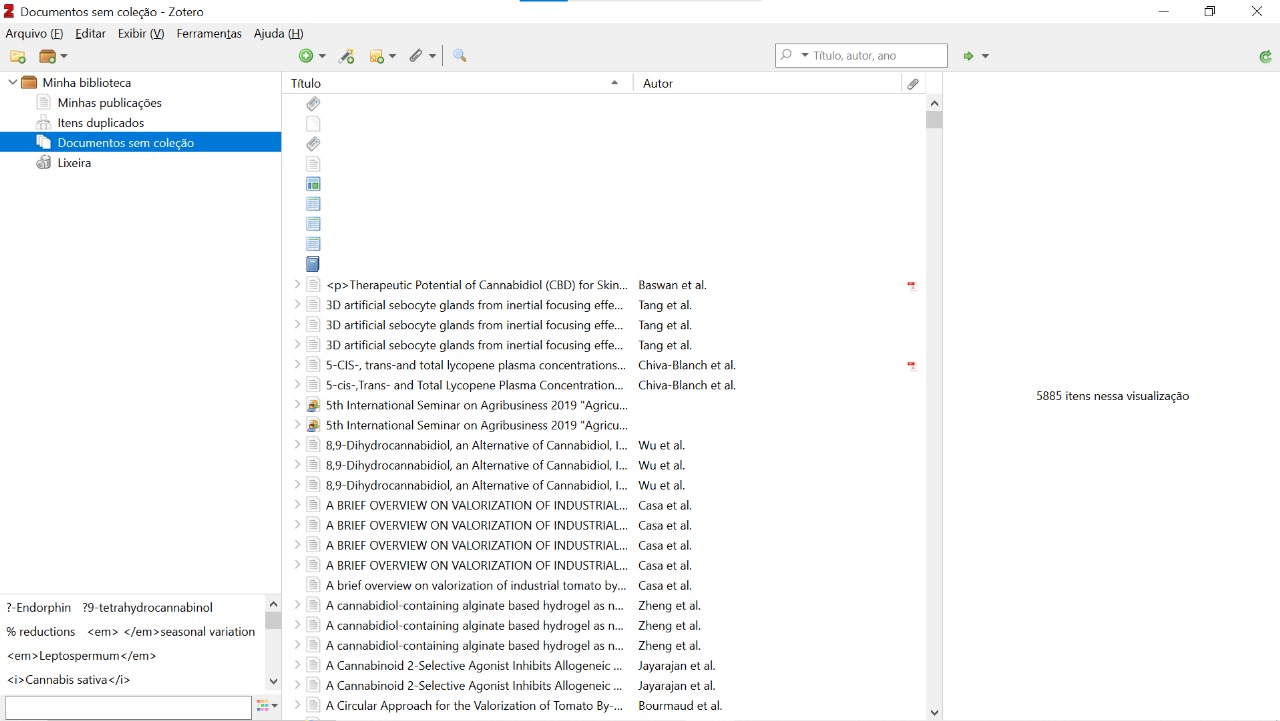The width and height of the screenshot is (1280, 721).
Task: Expand the Therapeutic Potential of Cannabidiol item
Action: coord(297,285)
